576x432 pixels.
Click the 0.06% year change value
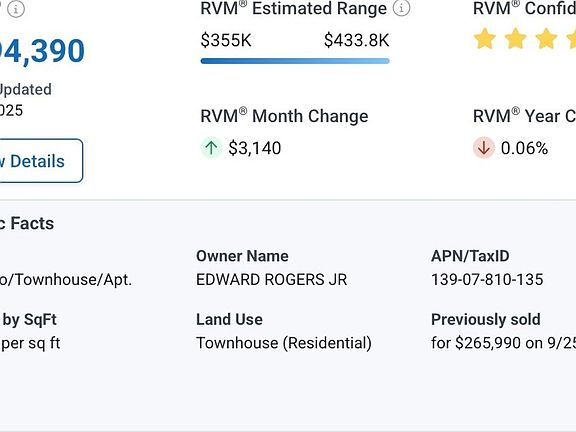click(x=524, y=148)
